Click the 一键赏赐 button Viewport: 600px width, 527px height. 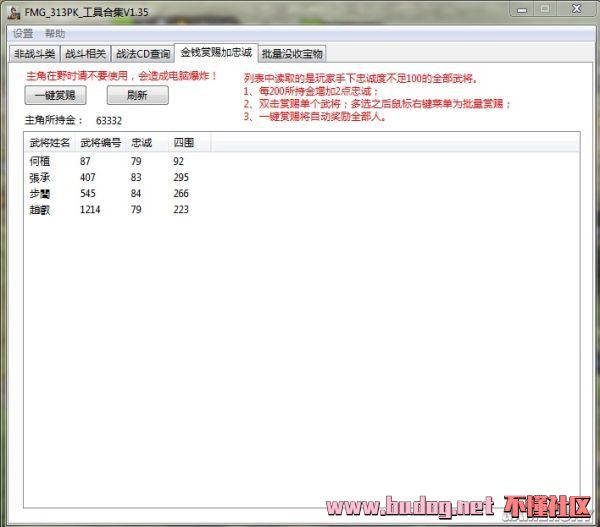point(55,95)
